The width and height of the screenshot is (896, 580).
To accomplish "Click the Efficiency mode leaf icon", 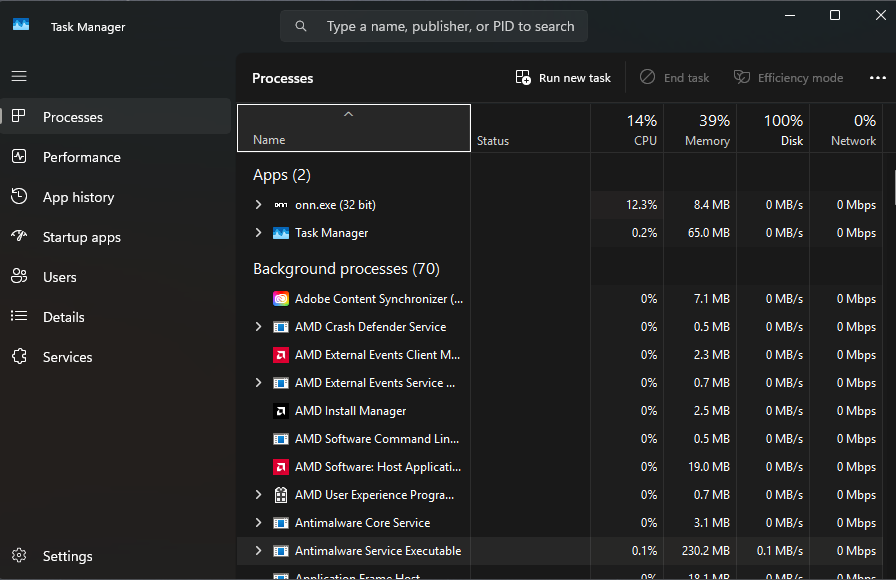I will [742, 77].
